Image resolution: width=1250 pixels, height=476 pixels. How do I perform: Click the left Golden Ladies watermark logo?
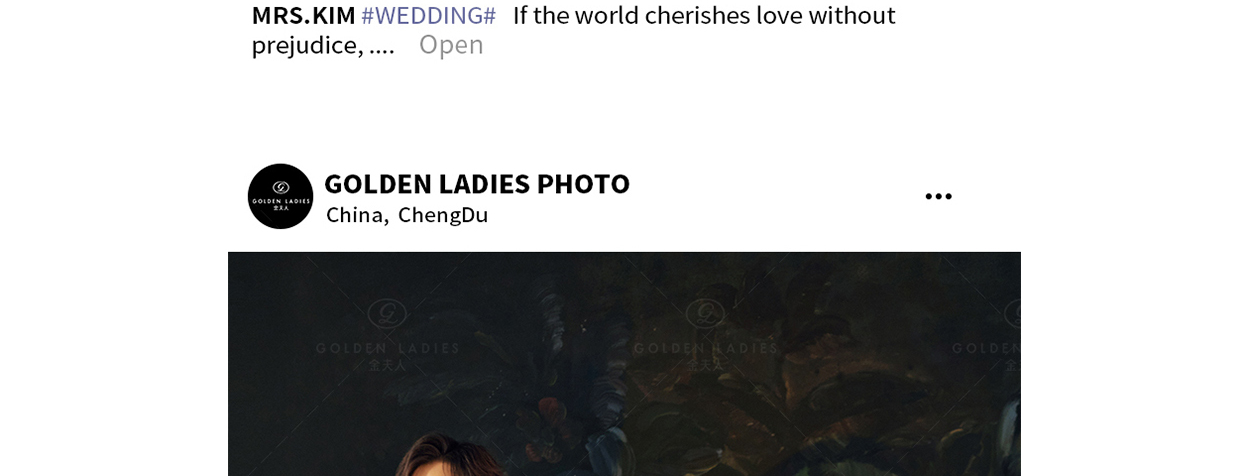(387, 314)
